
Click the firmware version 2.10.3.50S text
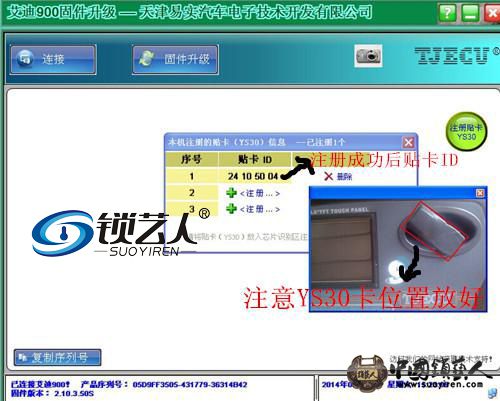(x=74, y=394)
